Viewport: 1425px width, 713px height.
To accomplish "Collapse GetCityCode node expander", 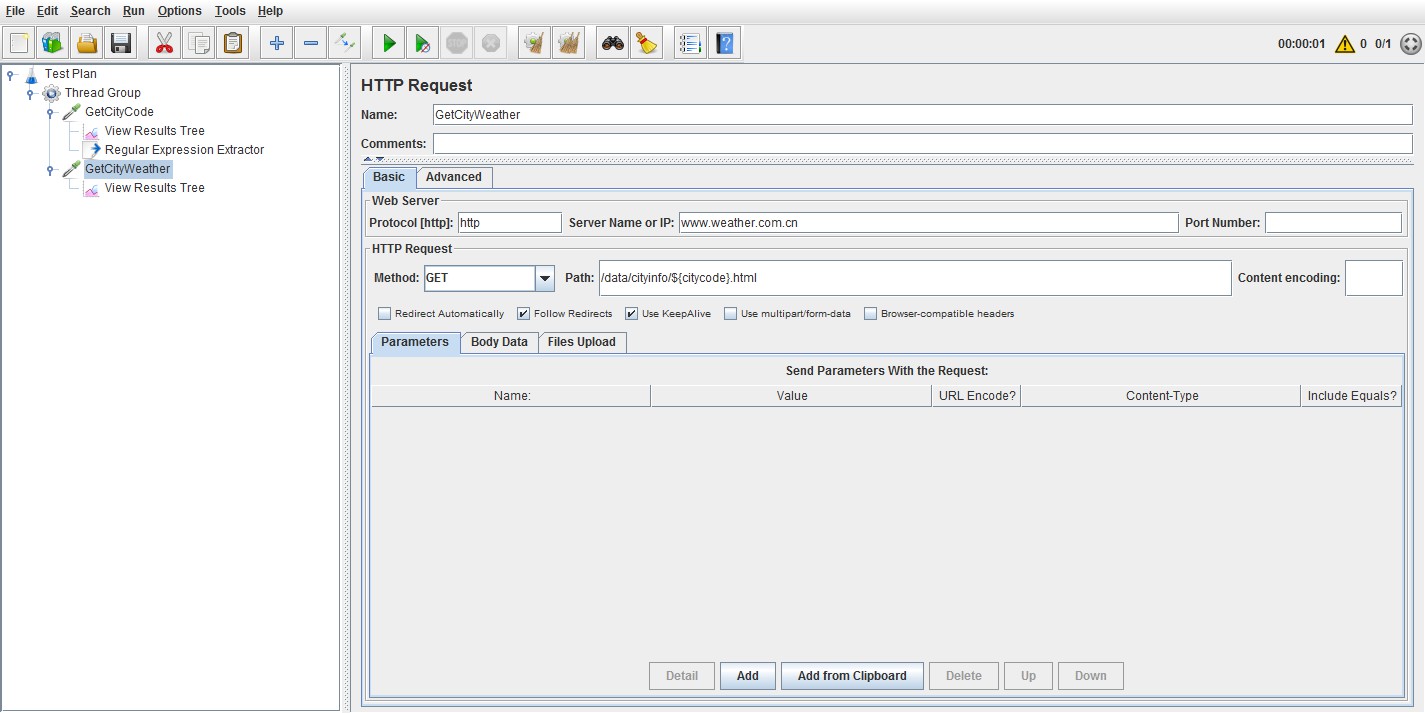I will tap(50, 112).
